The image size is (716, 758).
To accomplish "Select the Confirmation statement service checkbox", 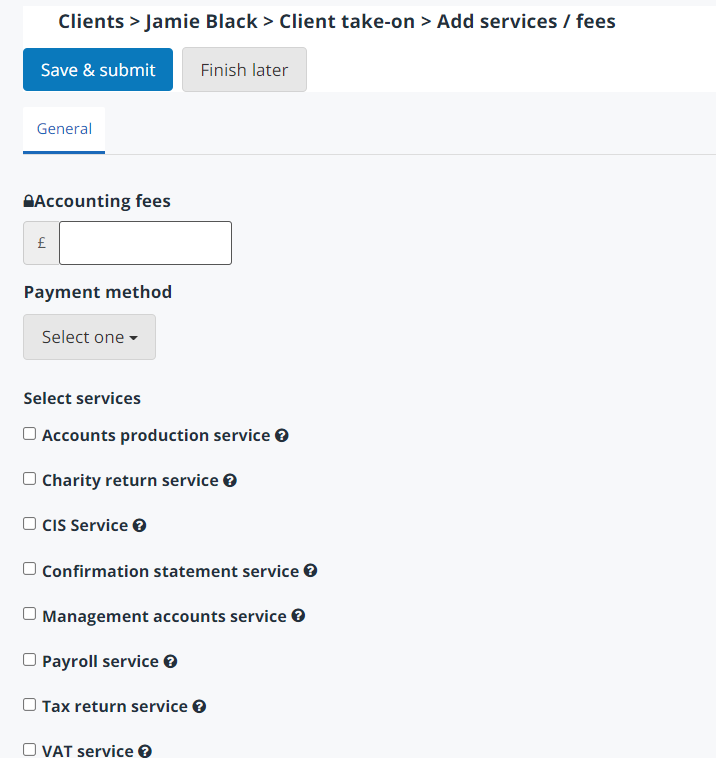I will [x=30, y=569].
